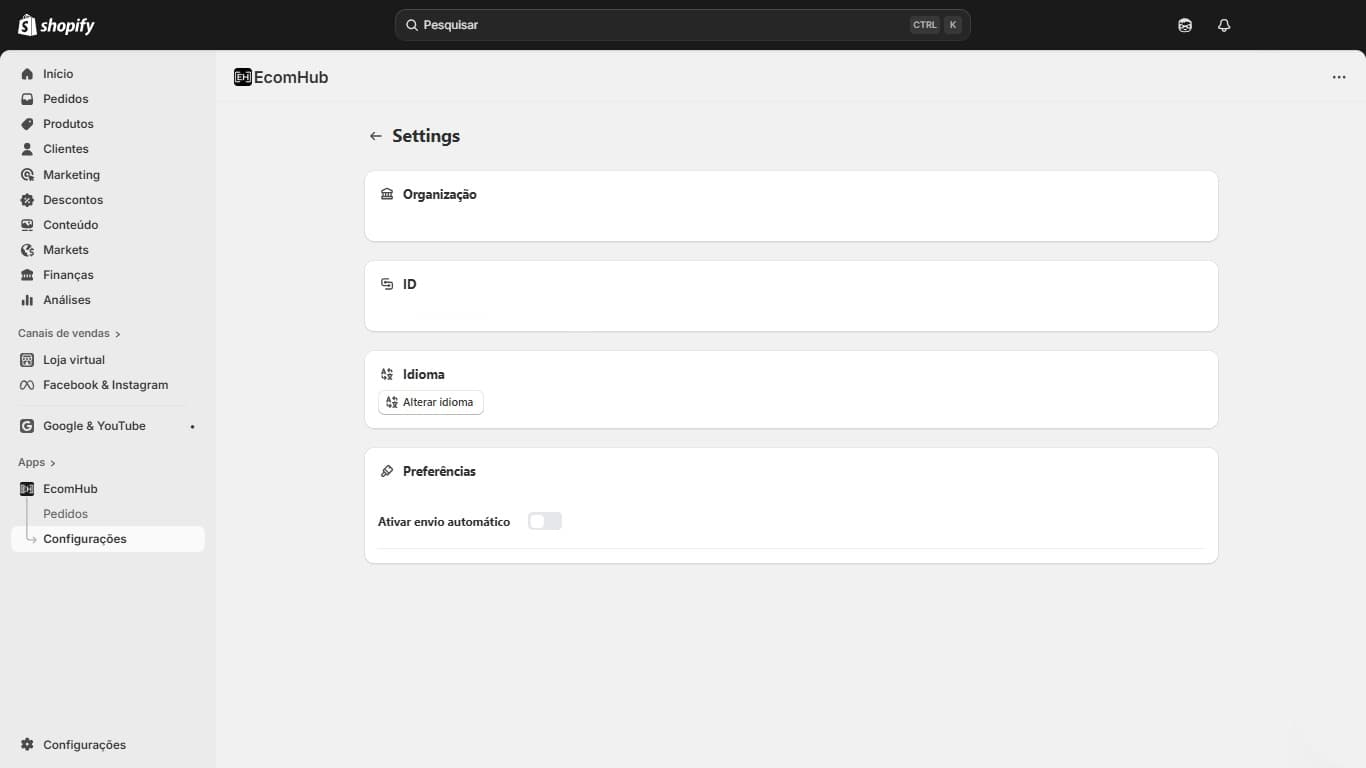Toggle Ativar envio automático switch
The width and height of the screenshot is (1366, 768).
point(545,521)
